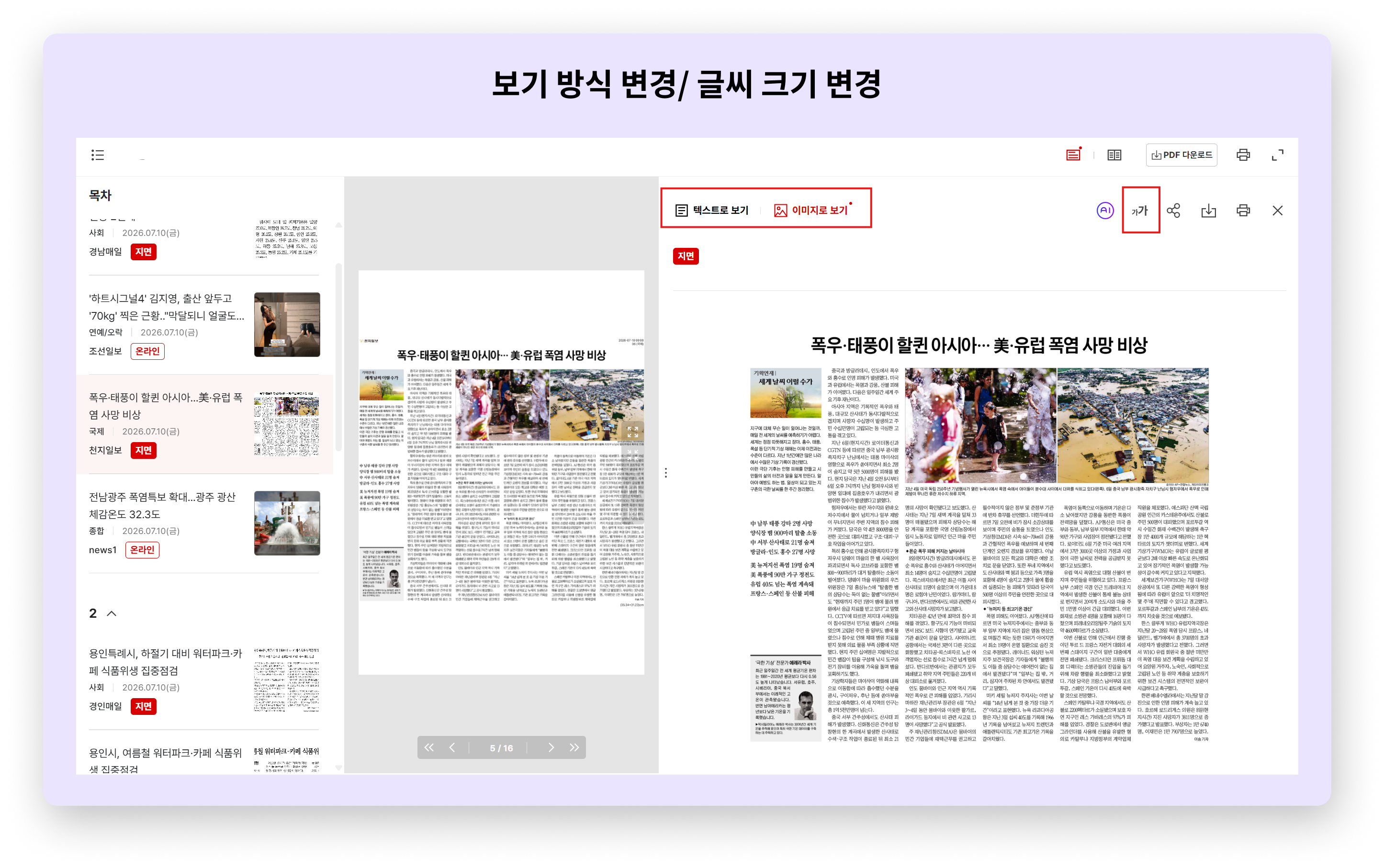Image resolution: width=1384 pixels, height=868 pixels.
Task: Change font size with 가가 icon
Action: click(1140, 211)
